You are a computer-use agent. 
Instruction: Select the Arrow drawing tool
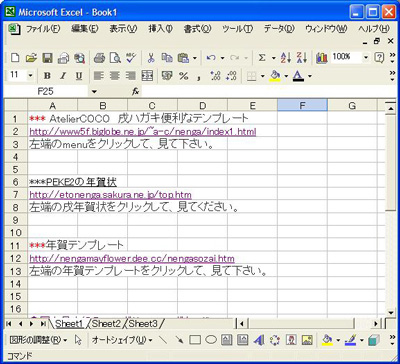tap(179, 340)
